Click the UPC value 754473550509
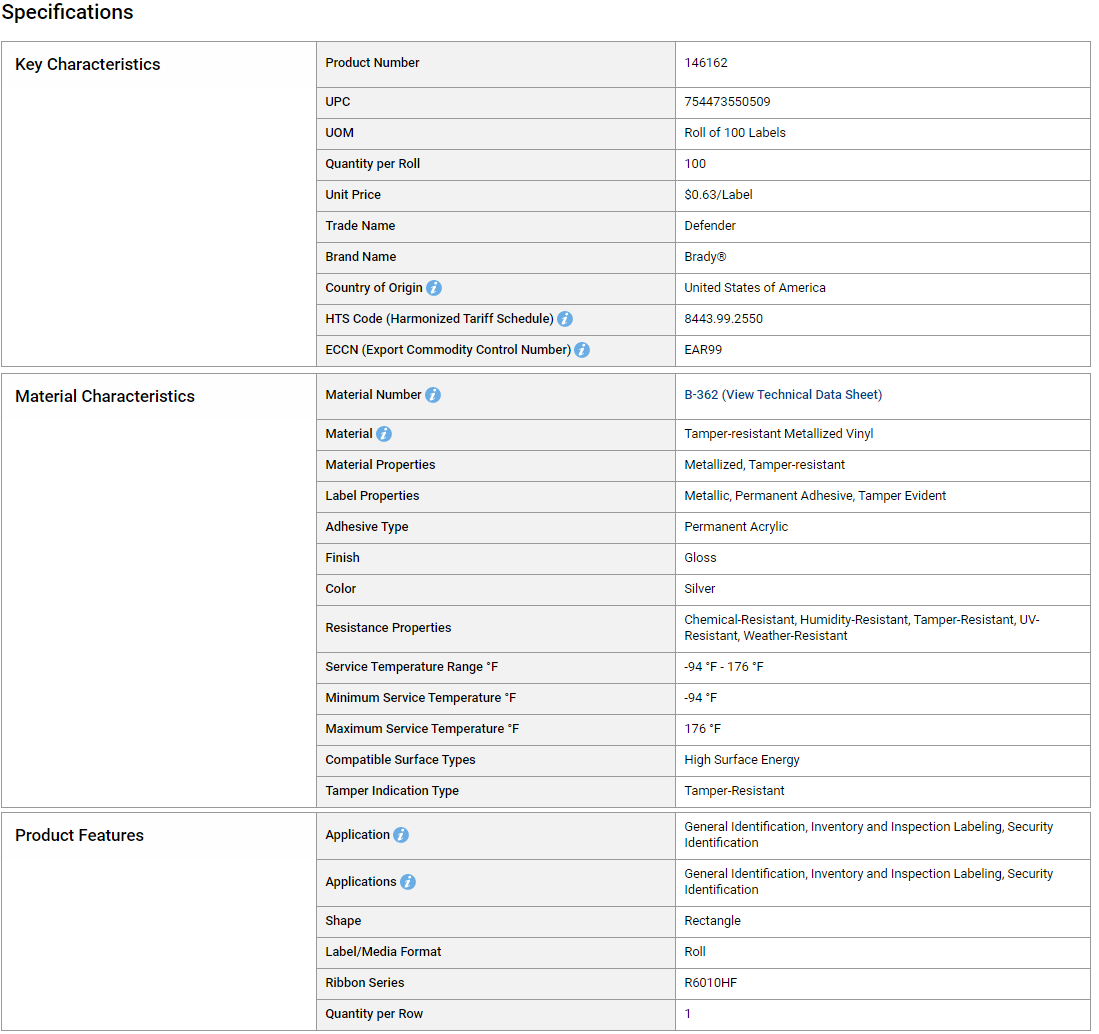Screen dimensions: 1099x1034 pyautogui.click(x=727, y=102)
